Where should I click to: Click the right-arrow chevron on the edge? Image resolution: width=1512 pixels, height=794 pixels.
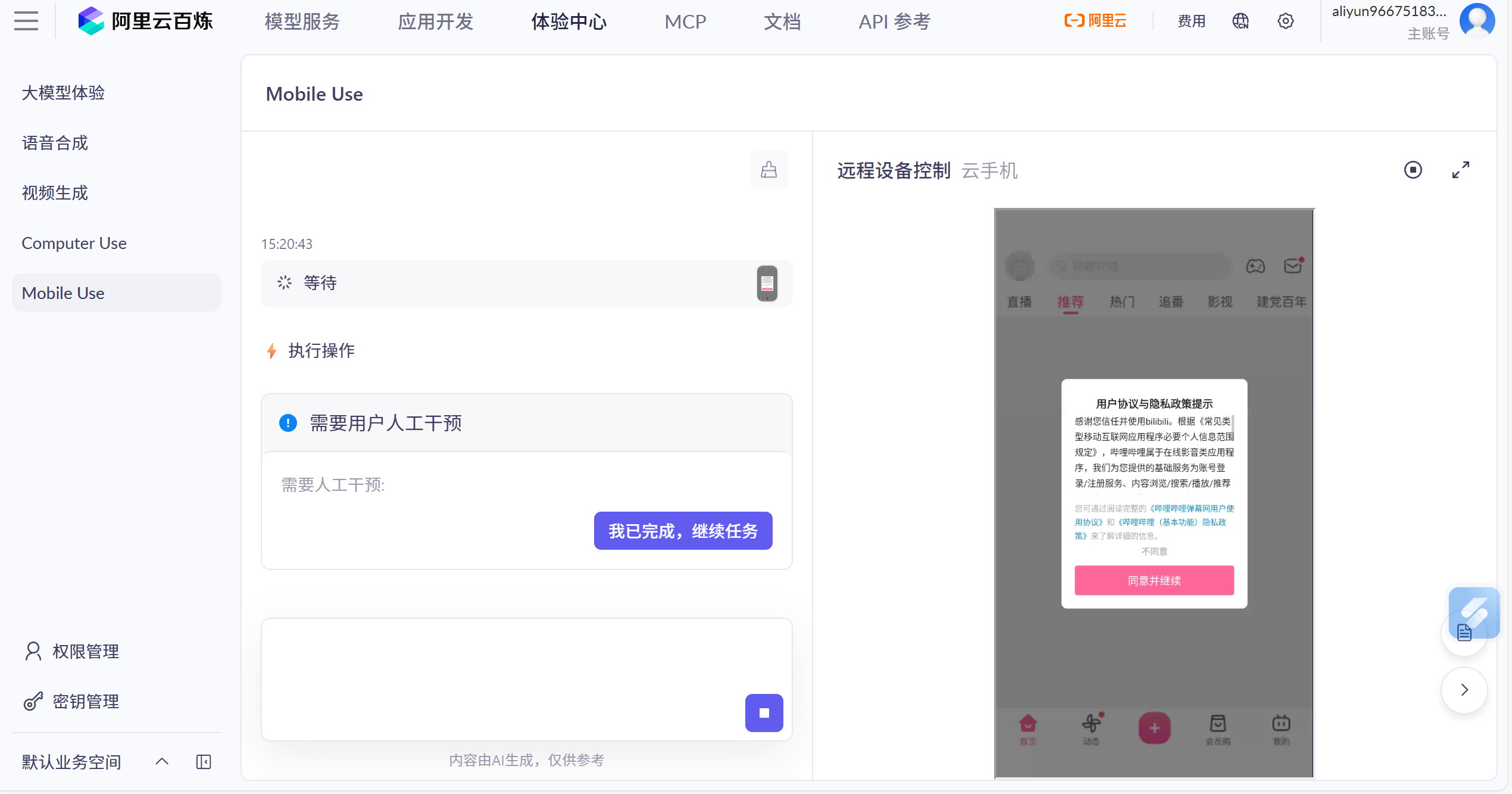pyautogui.click(x=1464, y=690)
